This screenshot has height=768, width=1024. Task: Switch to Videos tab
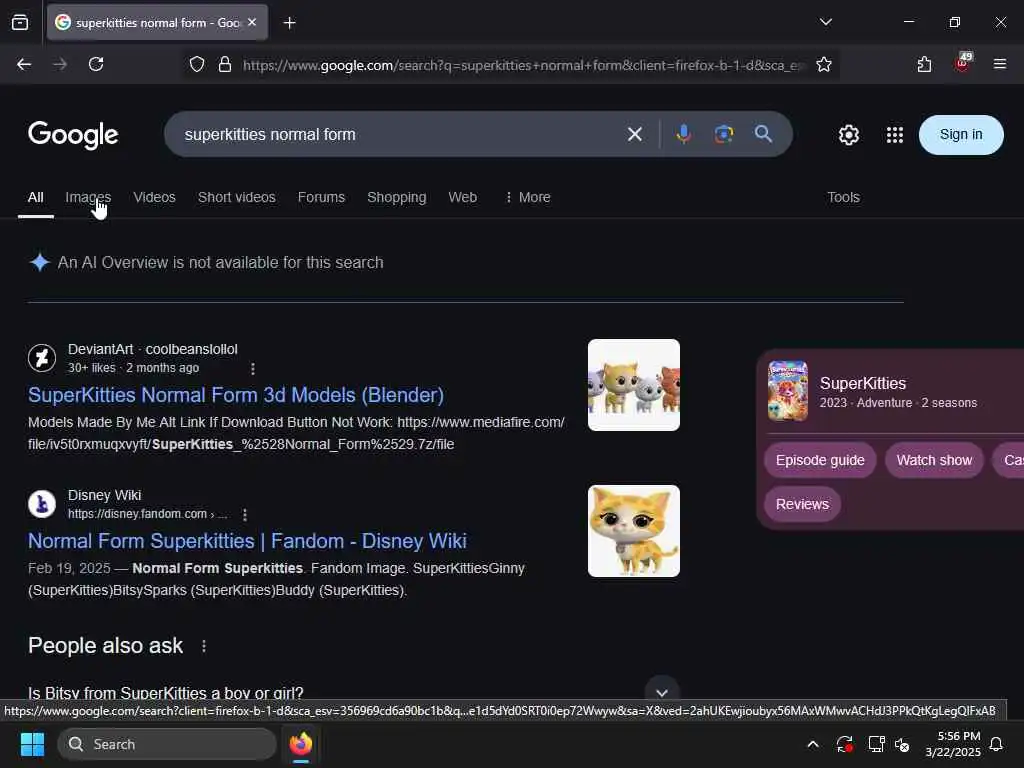[x=155, y=197]
